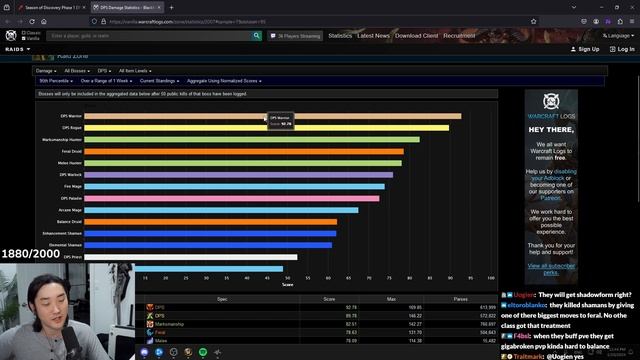Screen dimensions: 640x360
Task: Close the DPS Damage Statistics tab
Action: 159,7
